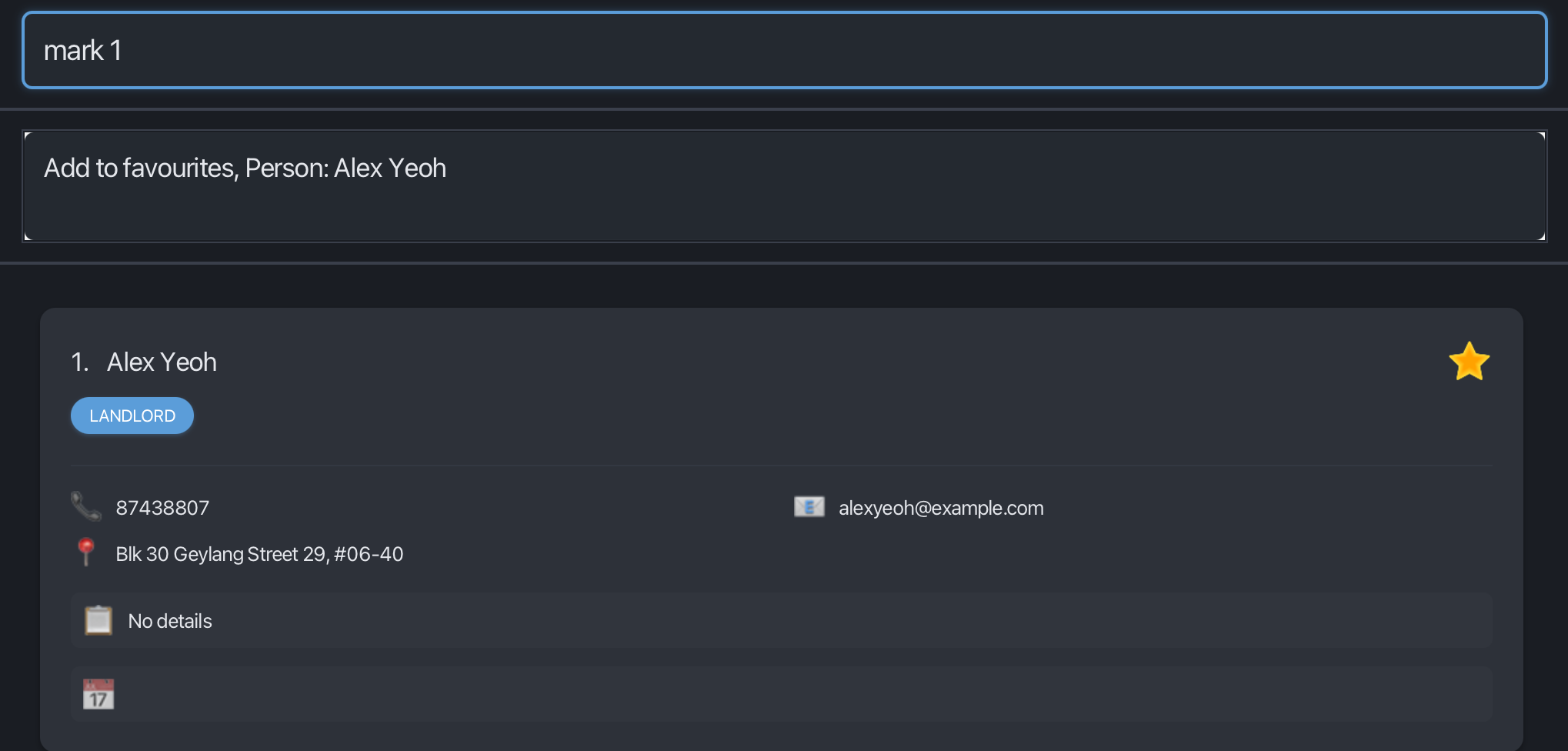Focus the command box containing "mark 1"
Viewport: 1568px width, 751px height.
[x=783, y=51]
